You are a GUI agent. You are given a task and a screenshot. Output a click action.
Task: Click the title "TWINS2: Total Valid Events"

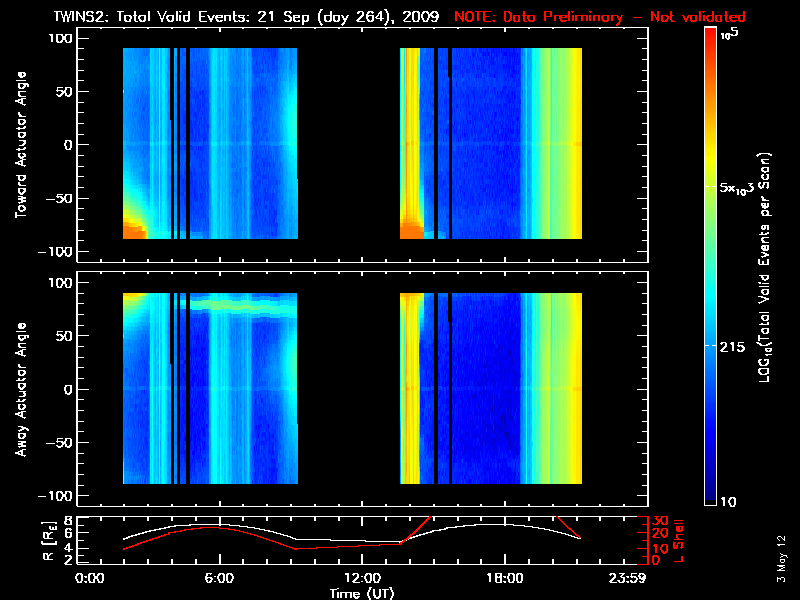click(x=152, y=16)
